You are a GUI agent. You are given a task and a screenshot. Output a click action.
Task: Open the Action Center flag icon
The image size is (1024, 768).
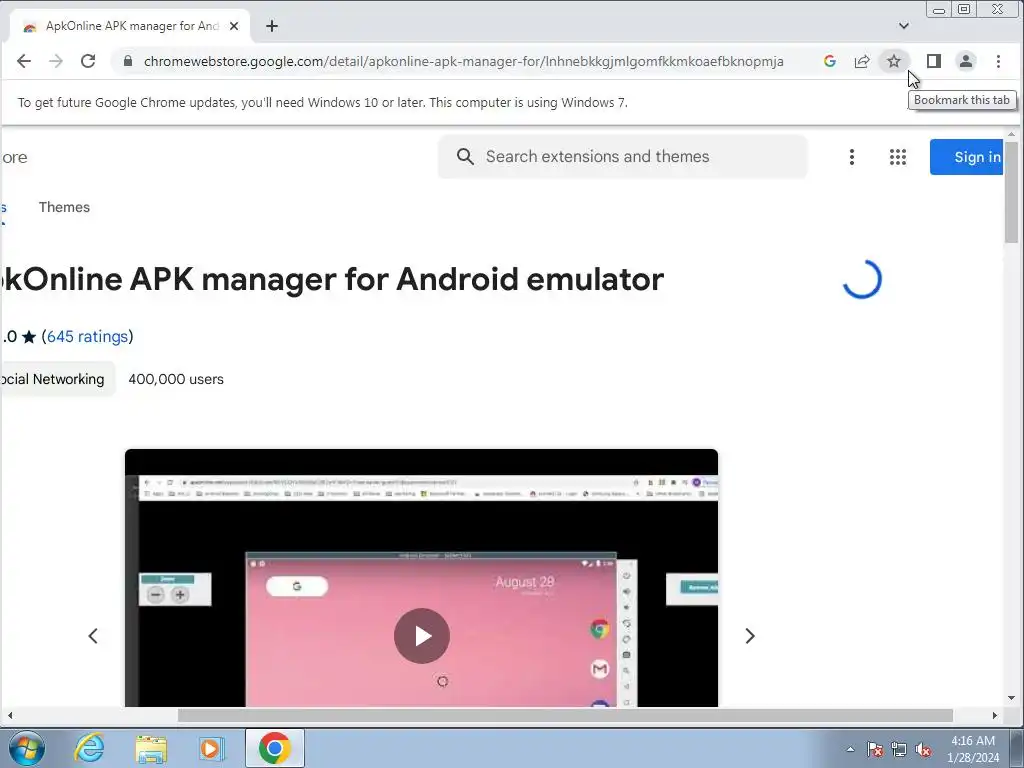pyautogui.click(x=875, y=749)
